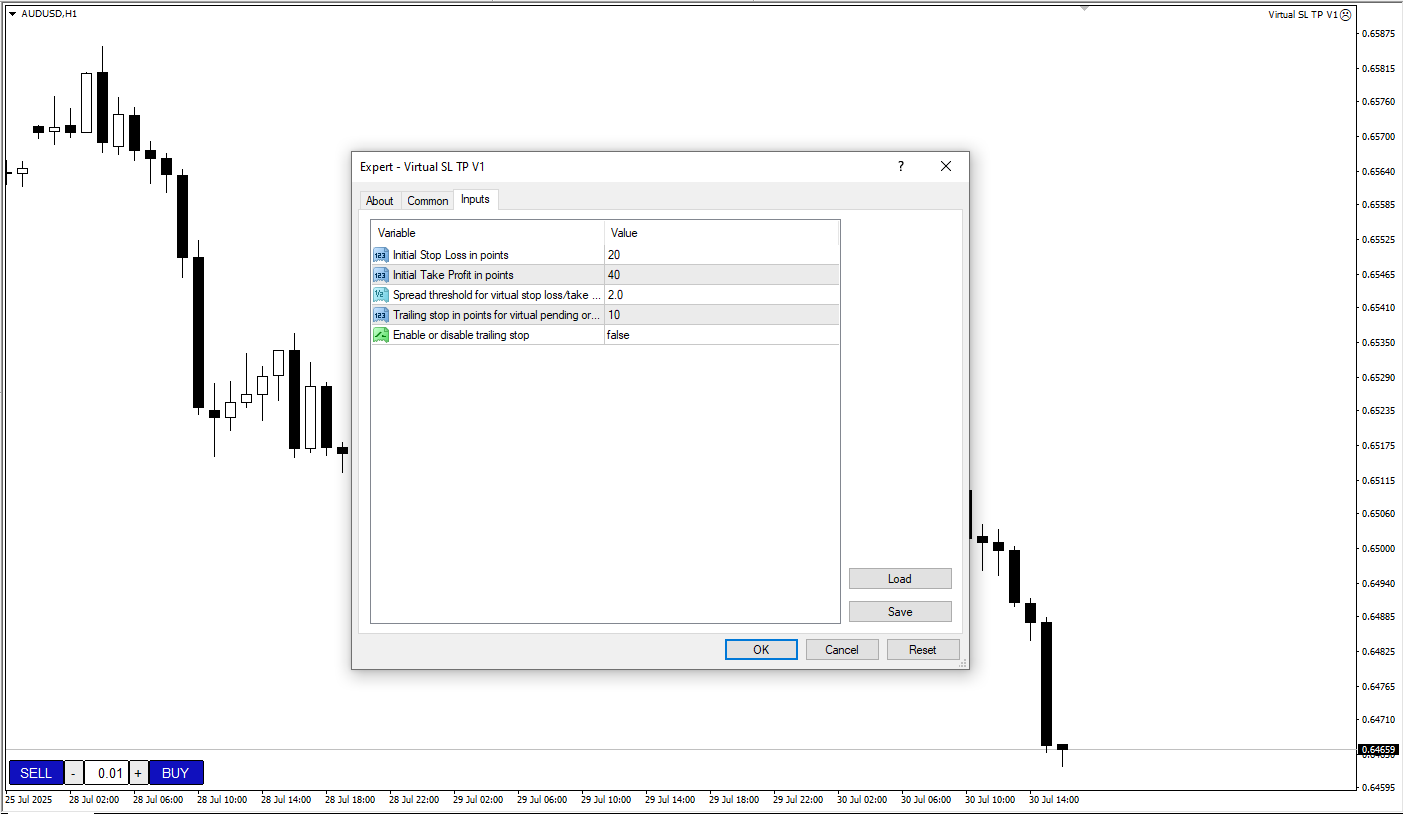Click the 28 Jul 14:00 time label
This screenshot has width=1403, height=814.
click(x=286, y=800)
